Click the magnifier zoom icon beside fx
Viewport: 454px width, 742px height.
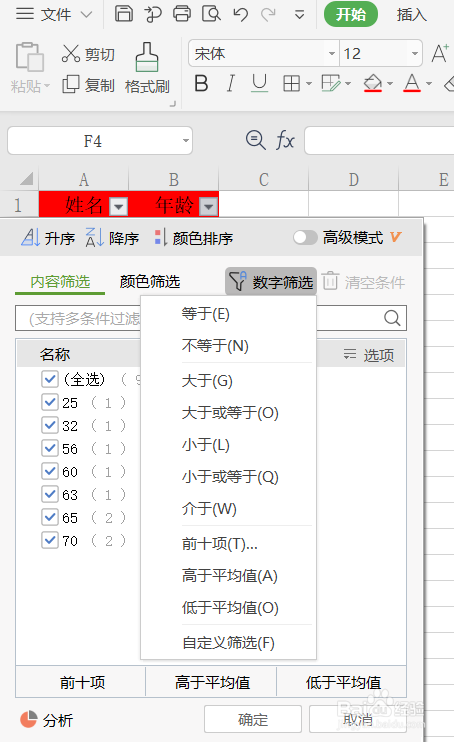[256, 141]
